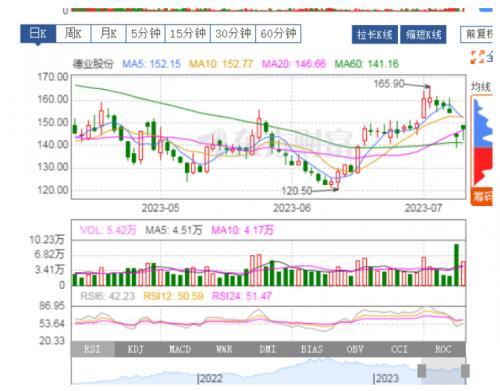500x391 pixels.
Task: Switch to the BIAS indicator
Action: point(312,349)
